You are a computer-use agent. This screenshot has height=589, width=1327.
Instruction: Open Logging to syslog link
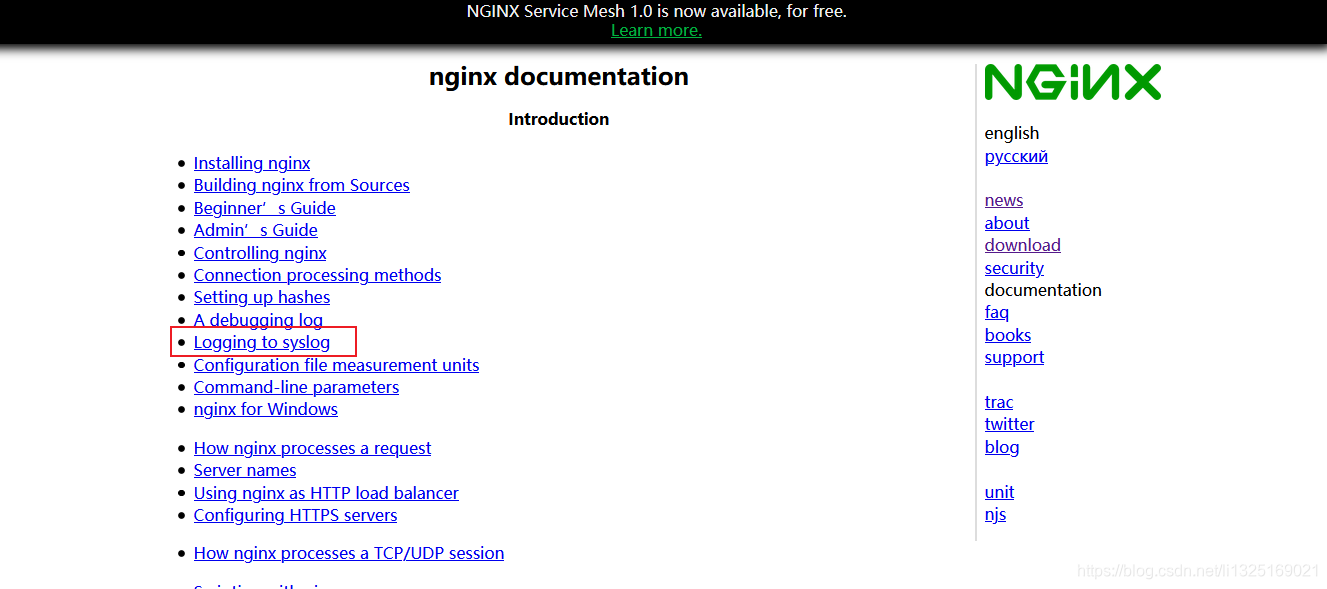[262, 342]
